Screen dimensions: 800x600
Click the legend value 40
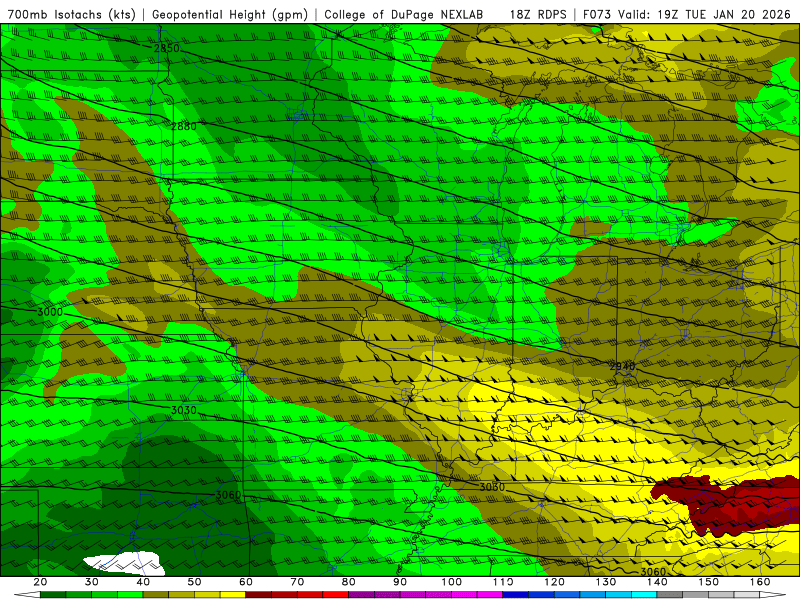[143, 582]
